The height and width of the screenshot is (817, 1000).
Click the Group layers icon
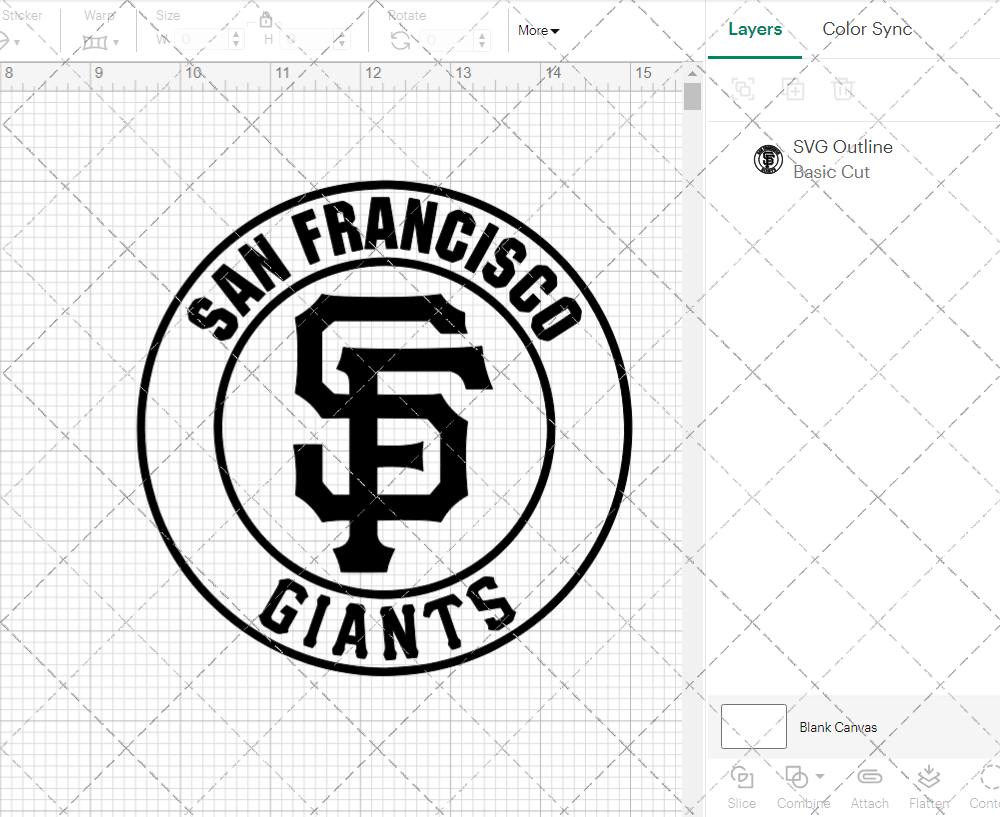point(743,89)
